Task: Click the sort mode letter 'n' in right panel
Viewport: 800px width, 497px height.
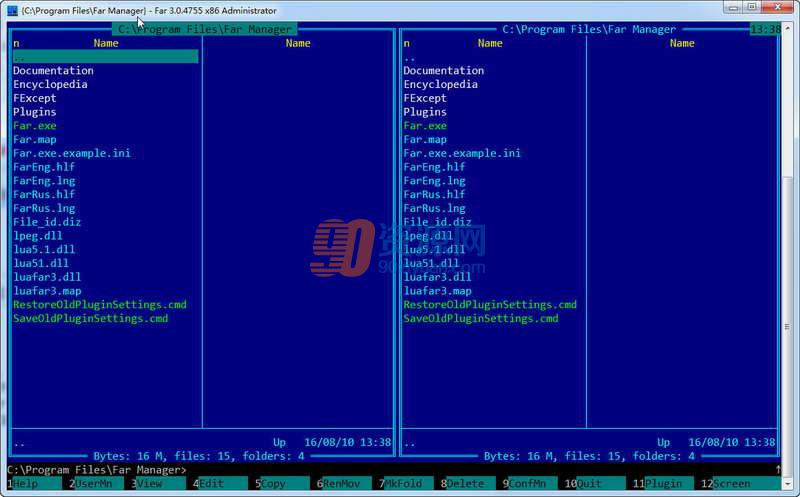Action: click(x=407, y=43)
